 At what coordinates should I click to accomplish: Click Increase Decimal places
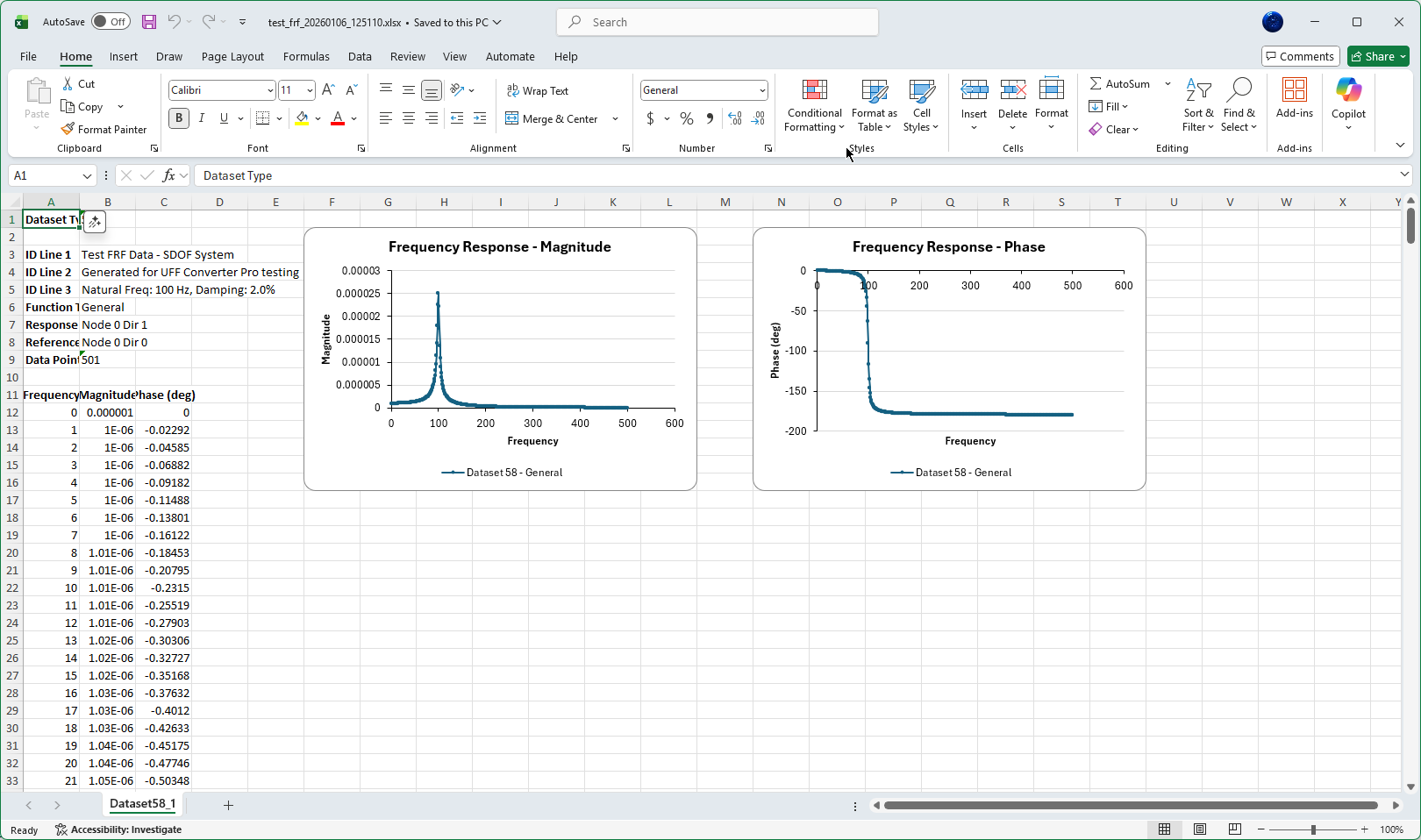pyautogui.click(x=735, y=117)
